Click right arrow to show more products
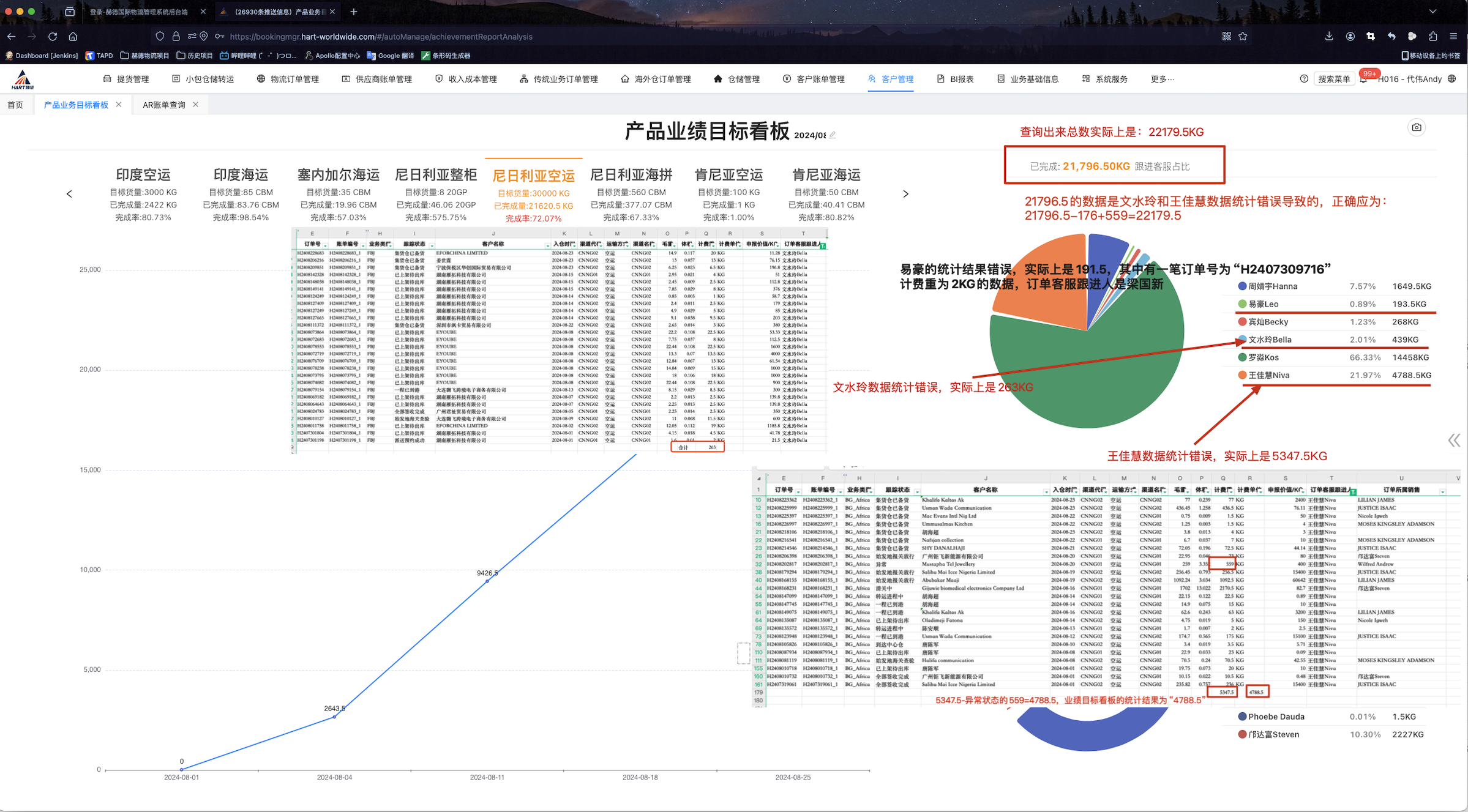1468x812 pixels. [x=905, y=194]
